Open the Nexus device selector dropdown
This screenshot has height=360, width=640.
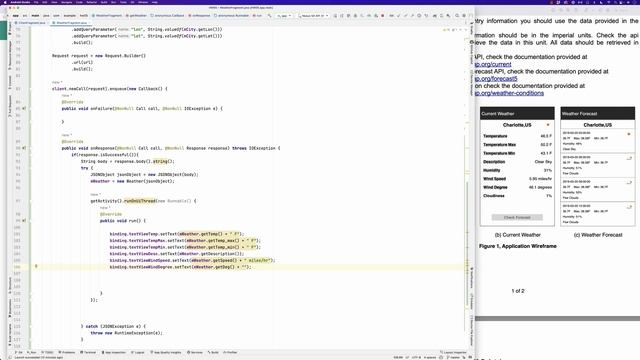click(x=314, y=16)
